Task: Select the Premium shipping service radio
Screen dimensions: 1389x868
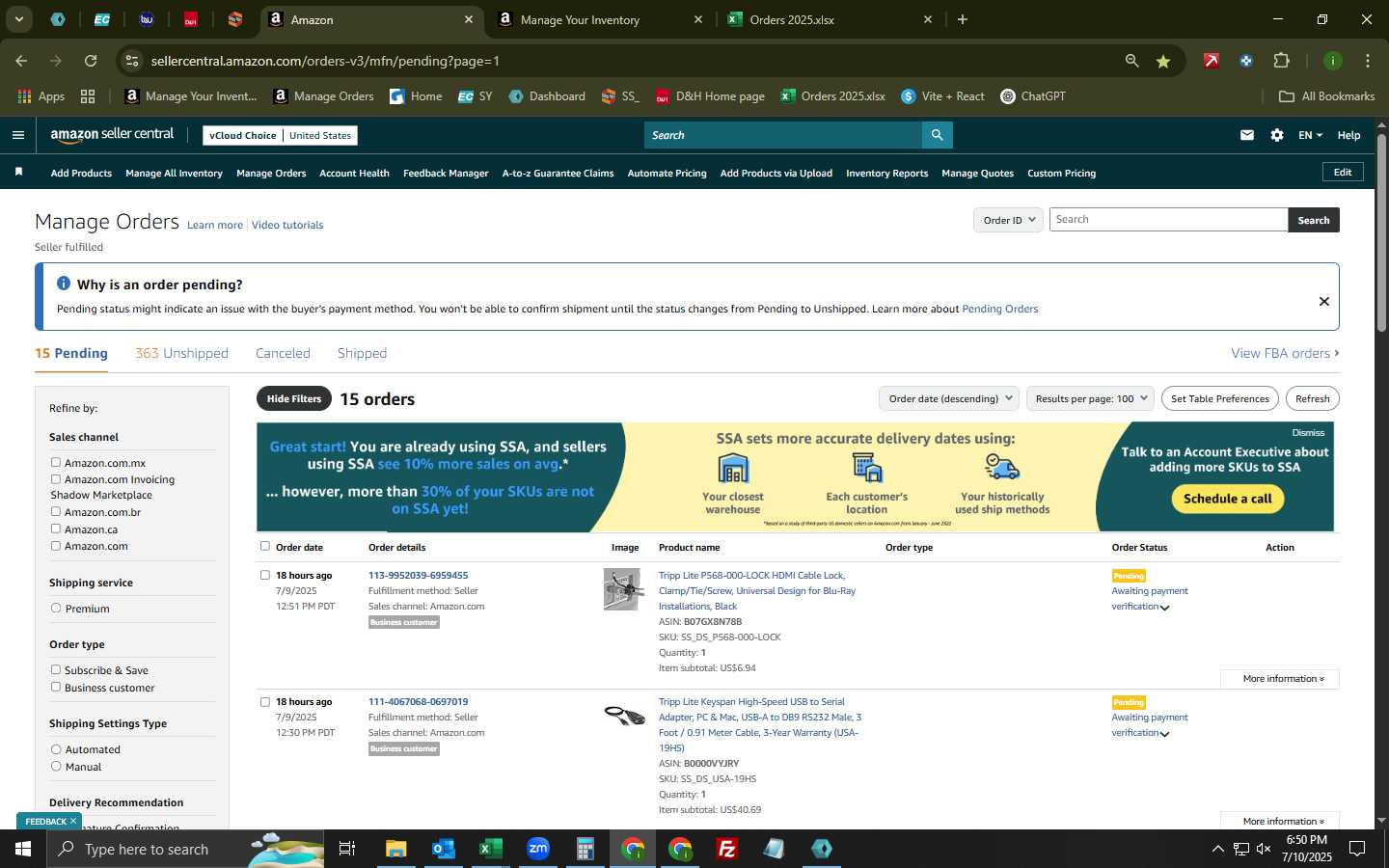Action: click(56, 608)
